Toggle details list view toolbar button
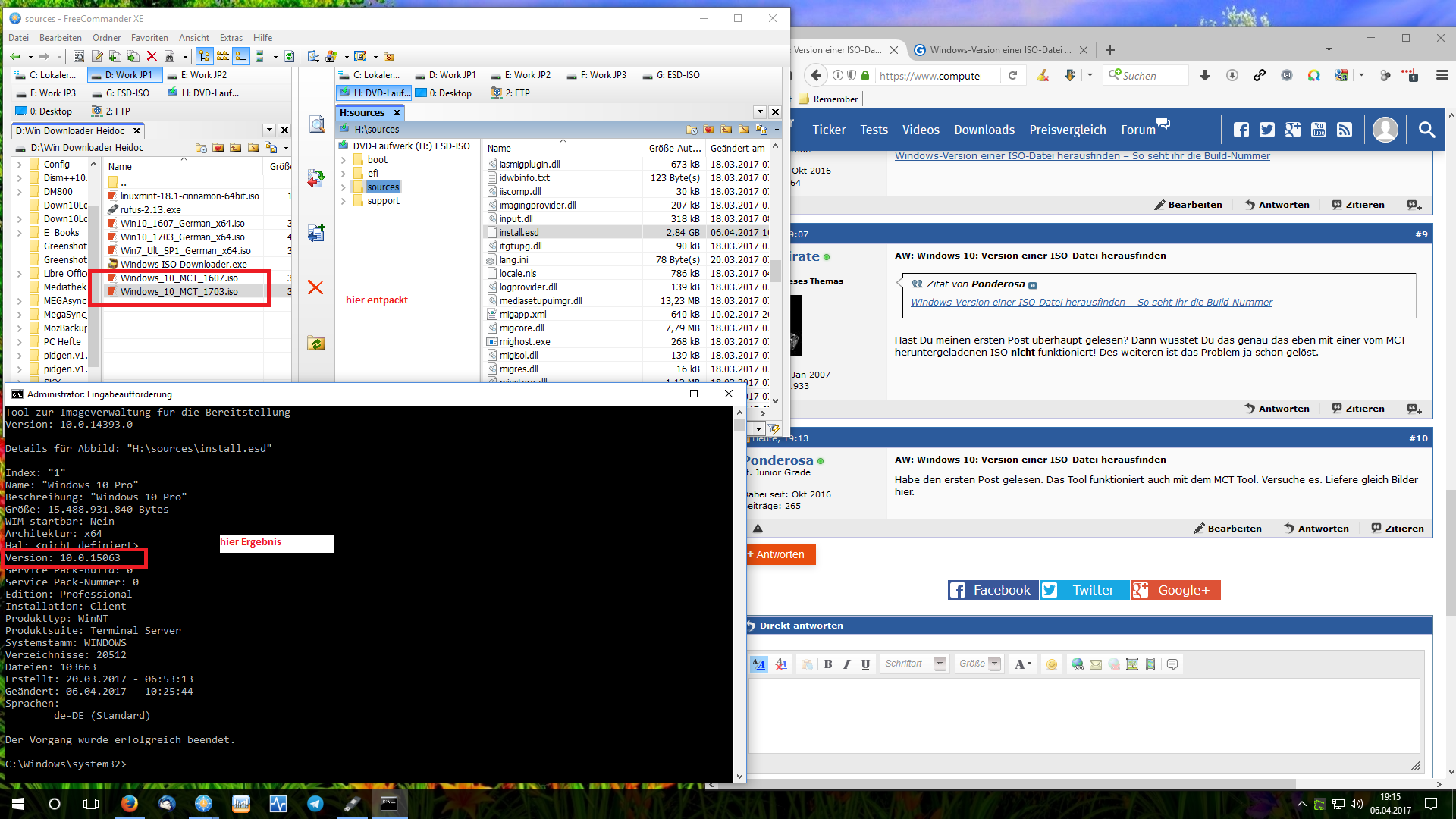 coord(241,56)
